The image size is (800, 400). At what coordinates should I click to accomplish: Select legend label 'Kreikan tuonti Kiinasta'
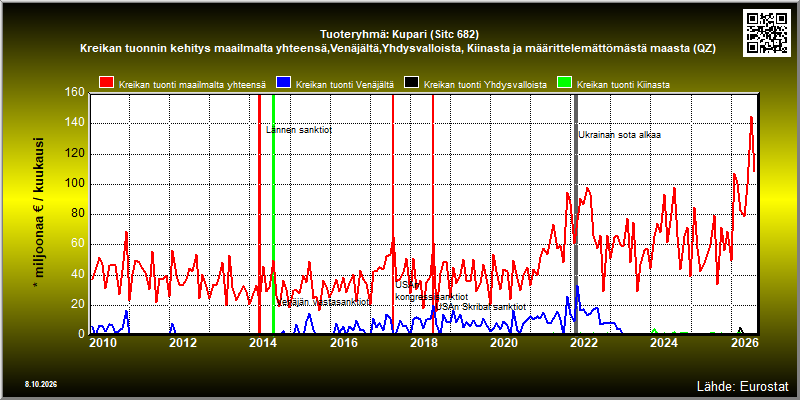pyautogui.click(x=623, y=85)
